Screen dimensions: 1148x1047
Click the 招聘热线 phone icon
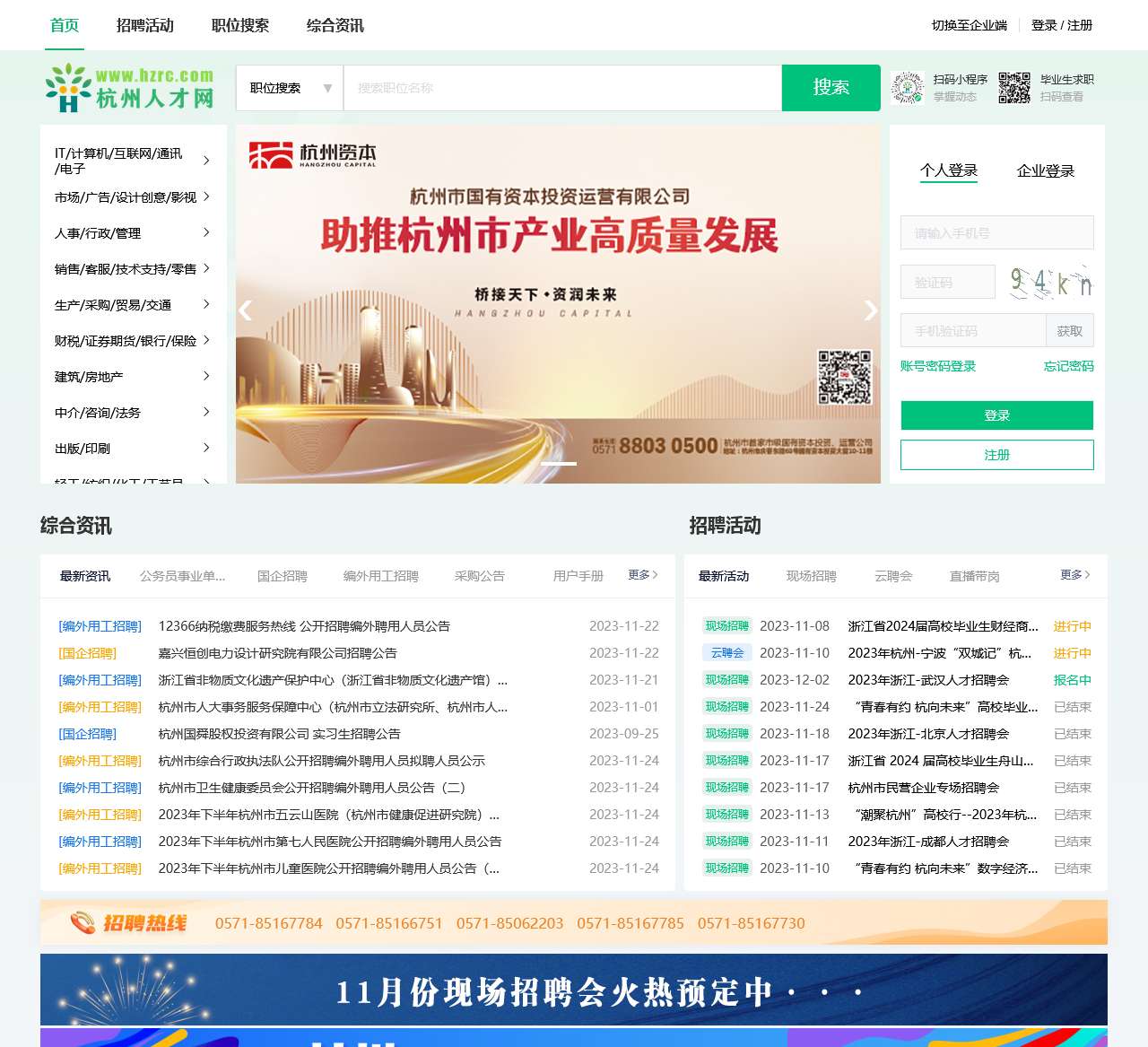[x=83, y=920]
